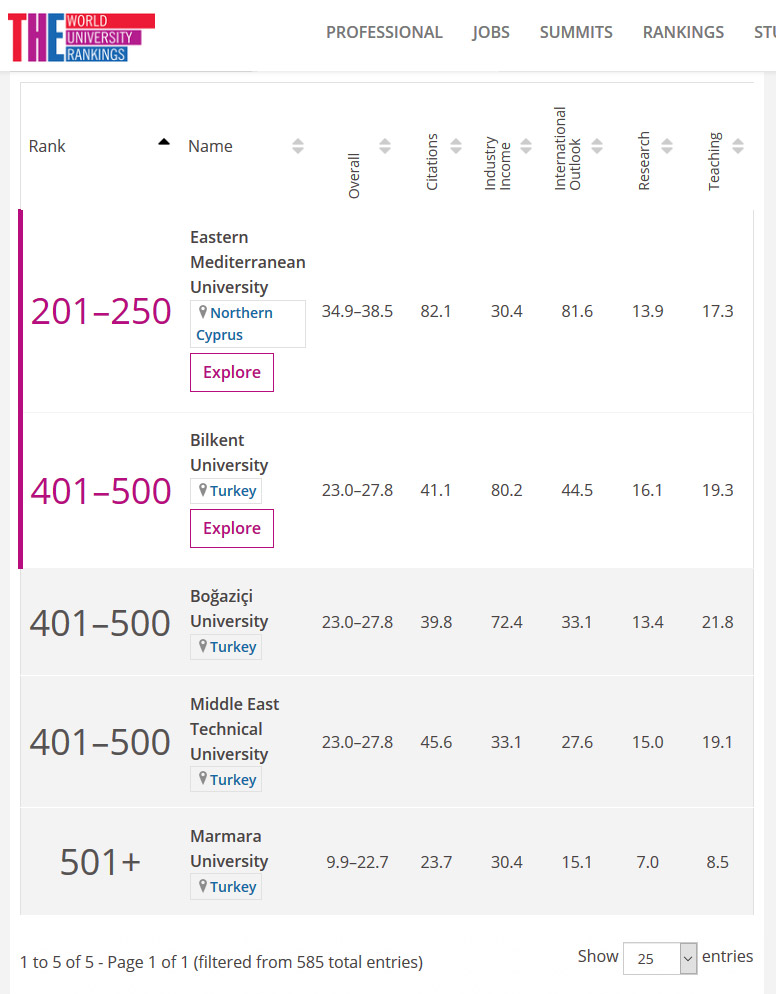This screenshot has height=994, width=776.
Task: Open the show entries dropdown
Action: 660,958
